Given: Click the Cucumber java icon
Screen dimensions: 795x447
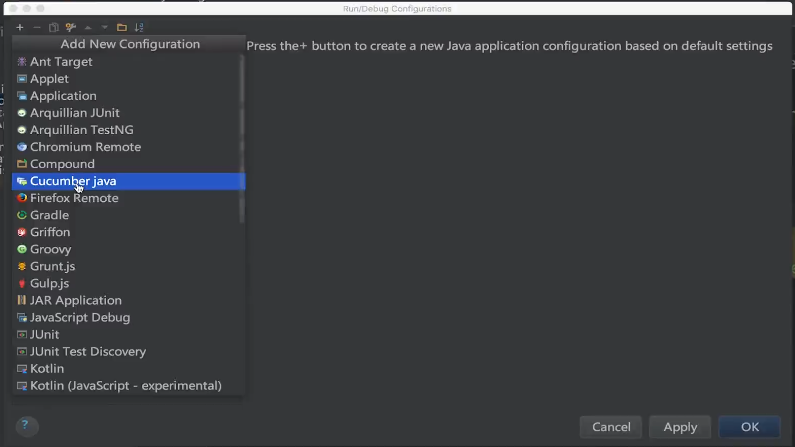Looking at the screenshot, I should point(22,181).
